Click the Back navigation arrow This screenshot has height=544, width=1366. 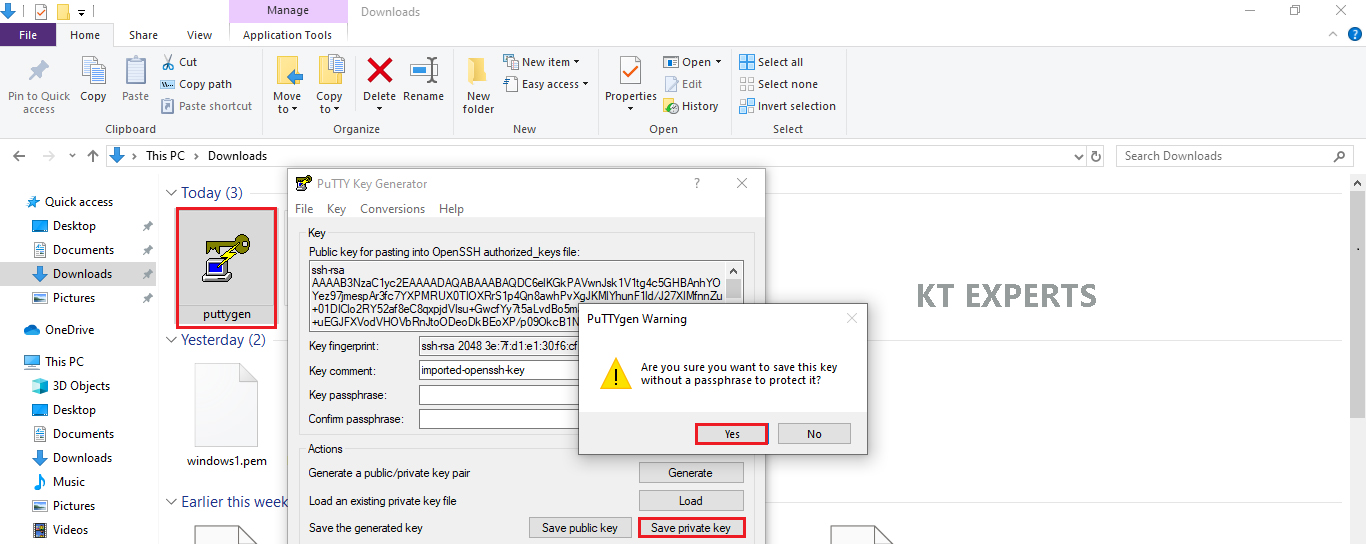(19, 156)
